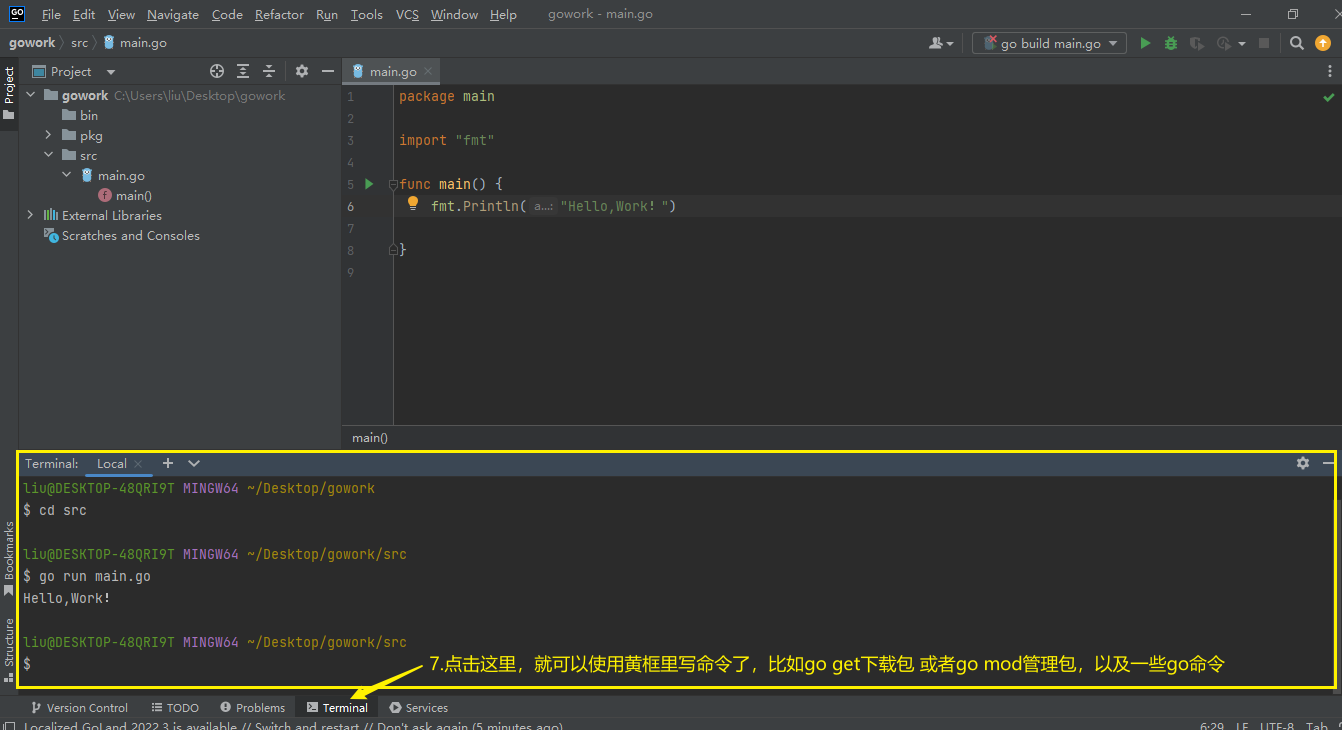Open the dropdown arrow next to profiler icon

click(x=1242, y=43)
